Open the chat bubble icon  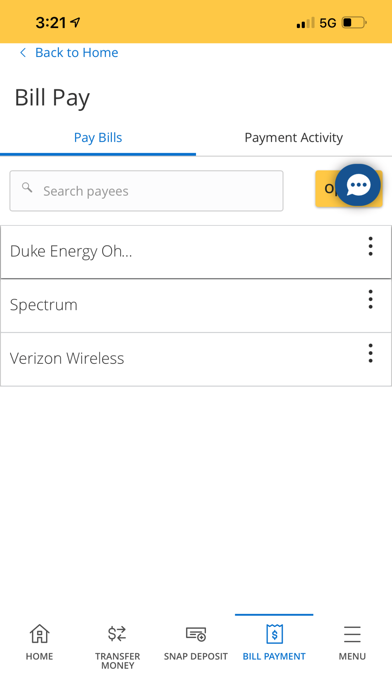[357, 185]
